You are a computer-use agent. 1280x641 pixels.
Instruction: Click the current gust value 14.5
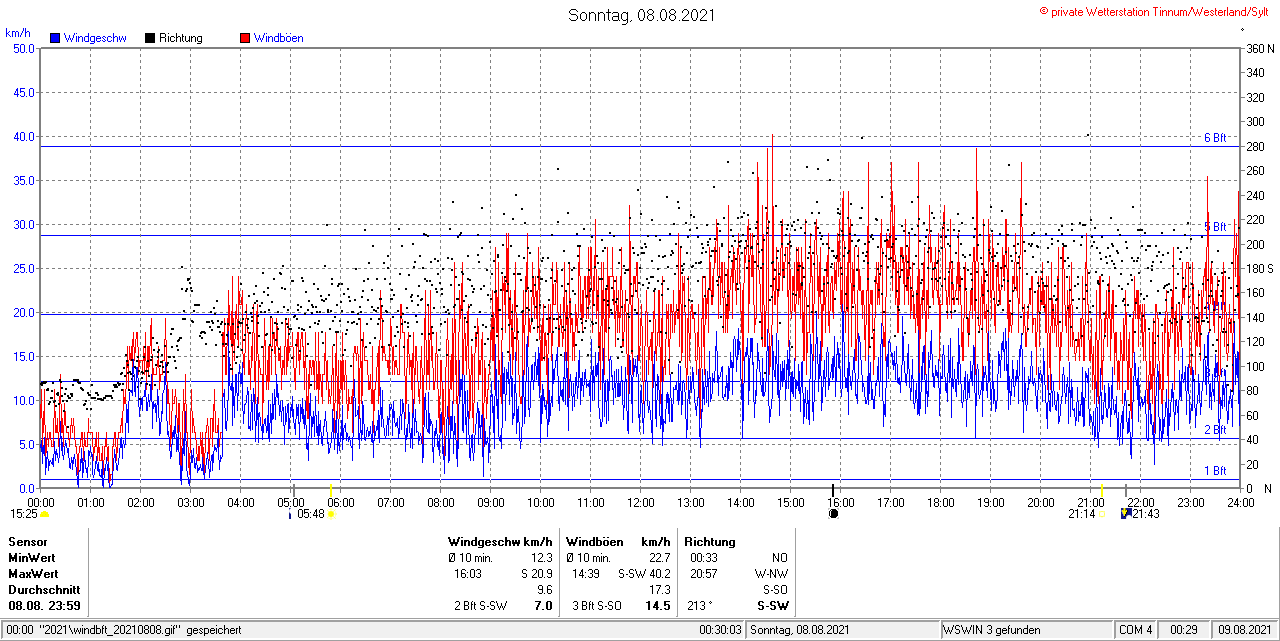[658, 606]
